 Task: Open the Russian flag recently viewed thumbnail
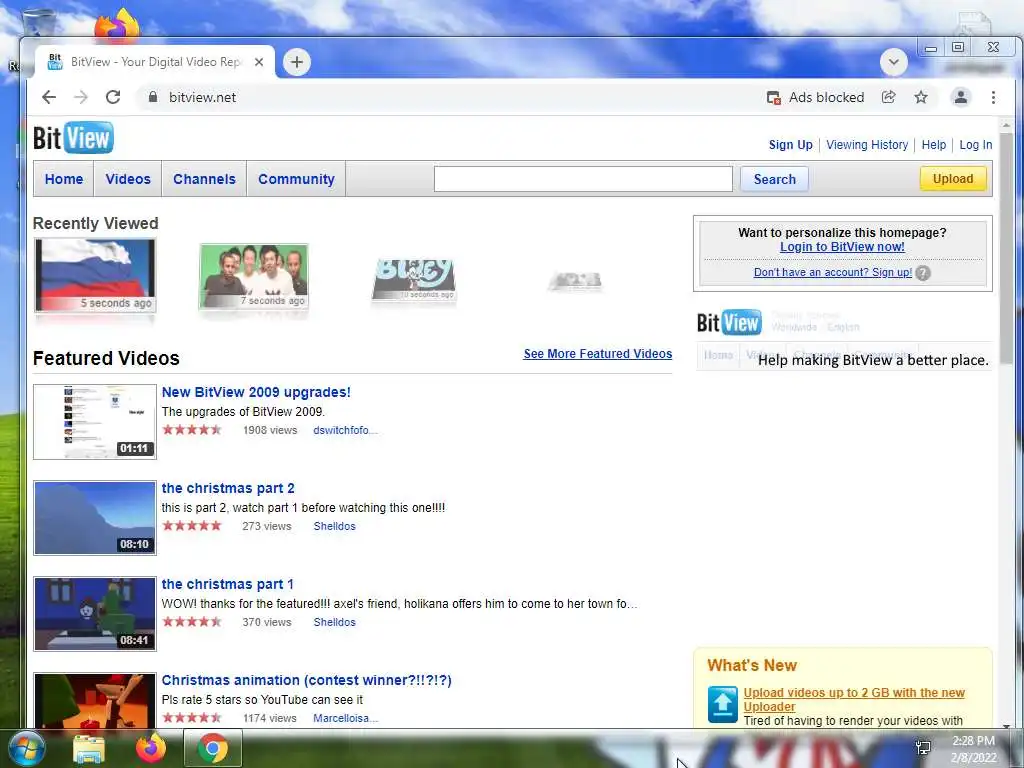pyautogui.click(x=95, y=275)
